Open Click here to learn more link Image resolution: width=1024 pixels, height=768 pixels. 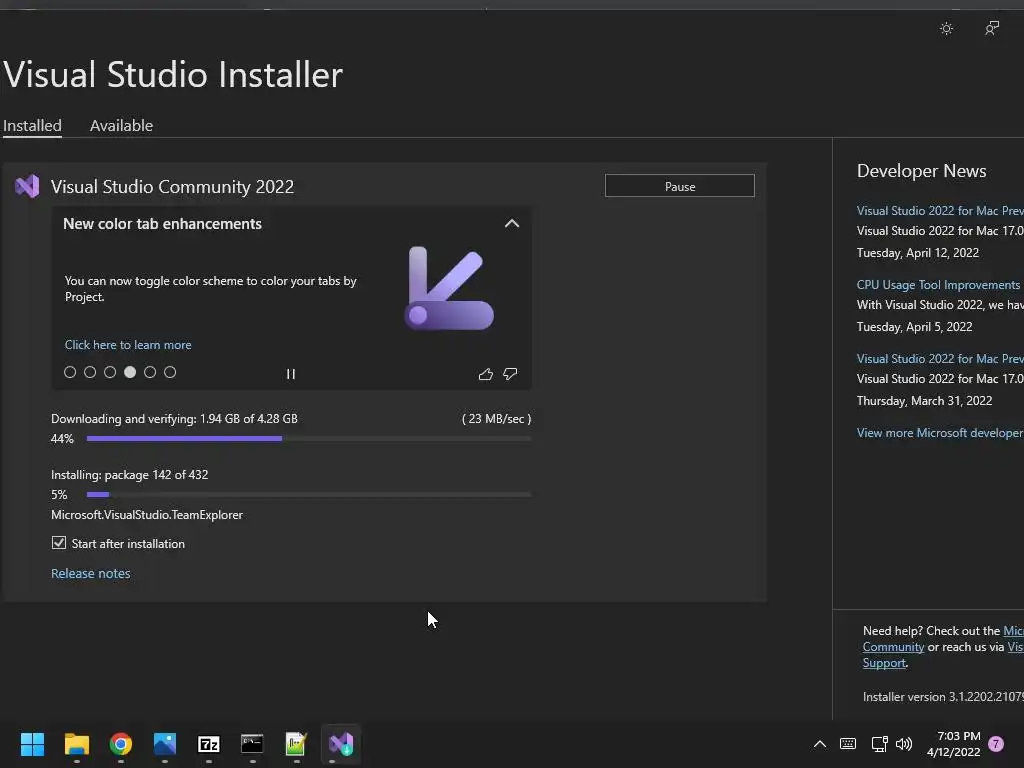pos(128,345)
